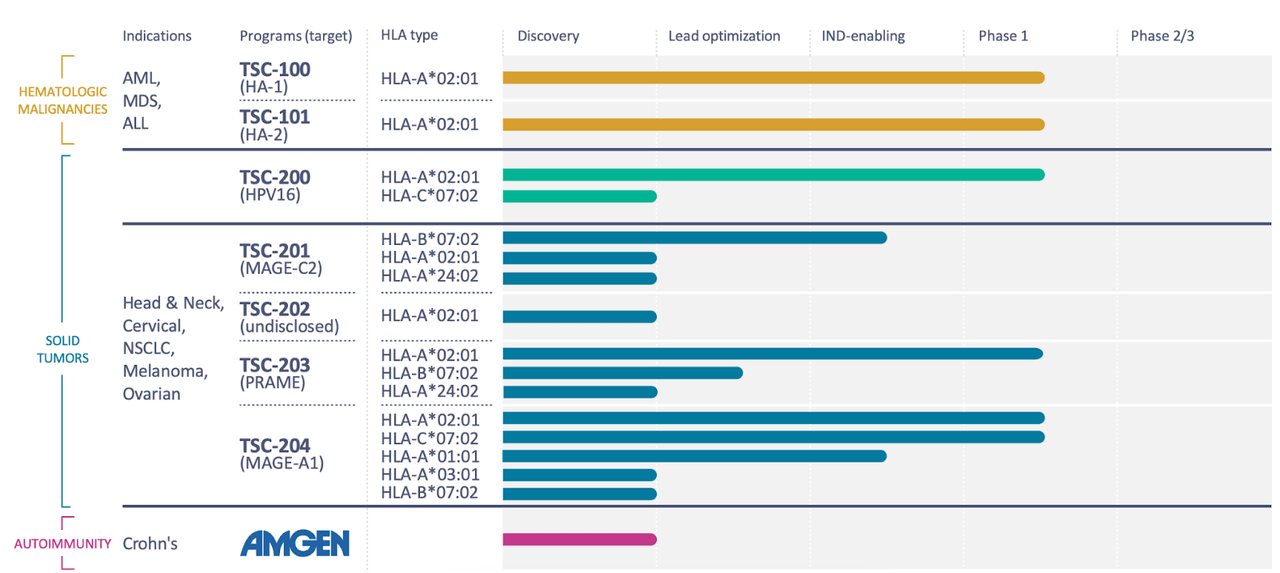Click the Lead optimization stage header
The width and height of the screenshot is (1280, 573).
(x=724, y=36)
